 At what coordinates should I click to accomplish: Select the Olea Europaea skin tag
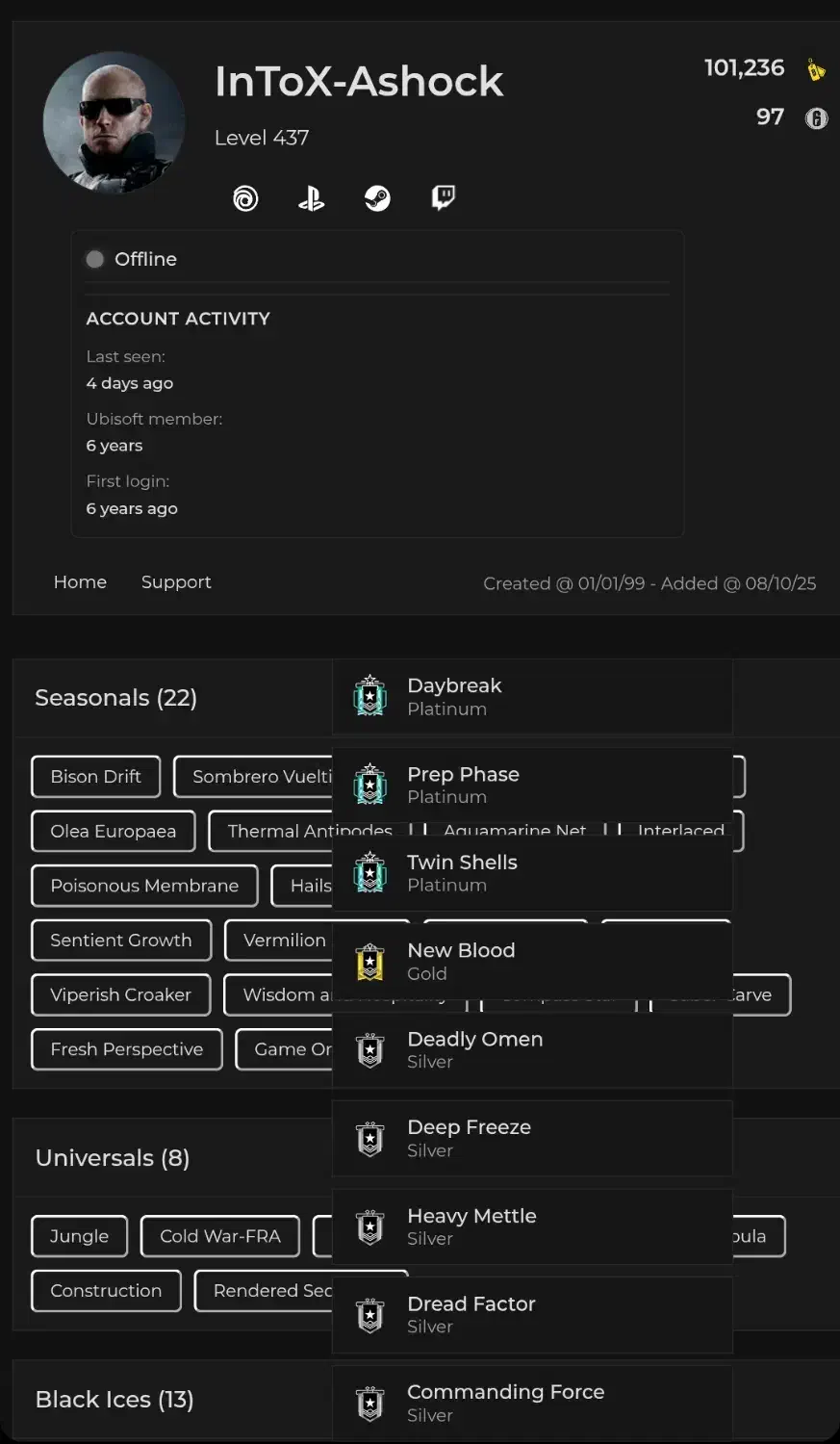[x=113, y=832]
